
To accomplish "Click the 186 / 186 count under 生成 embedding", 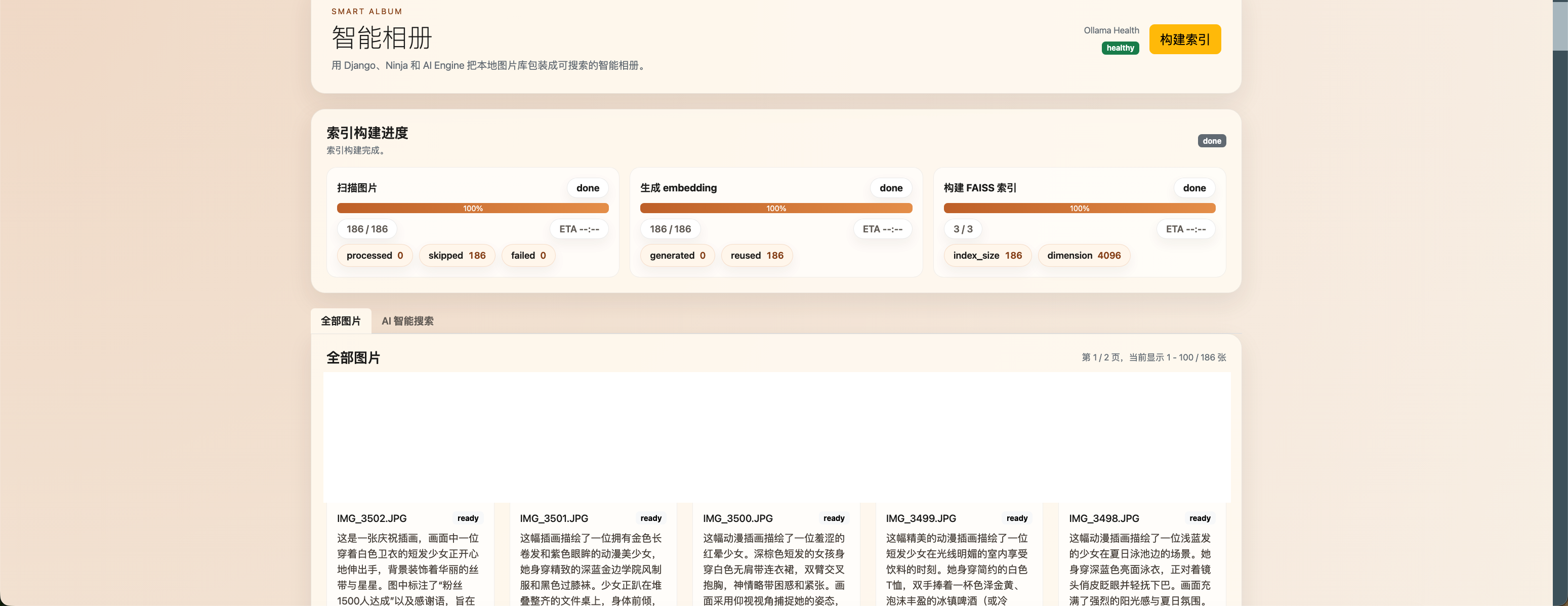I will (670, 230).
